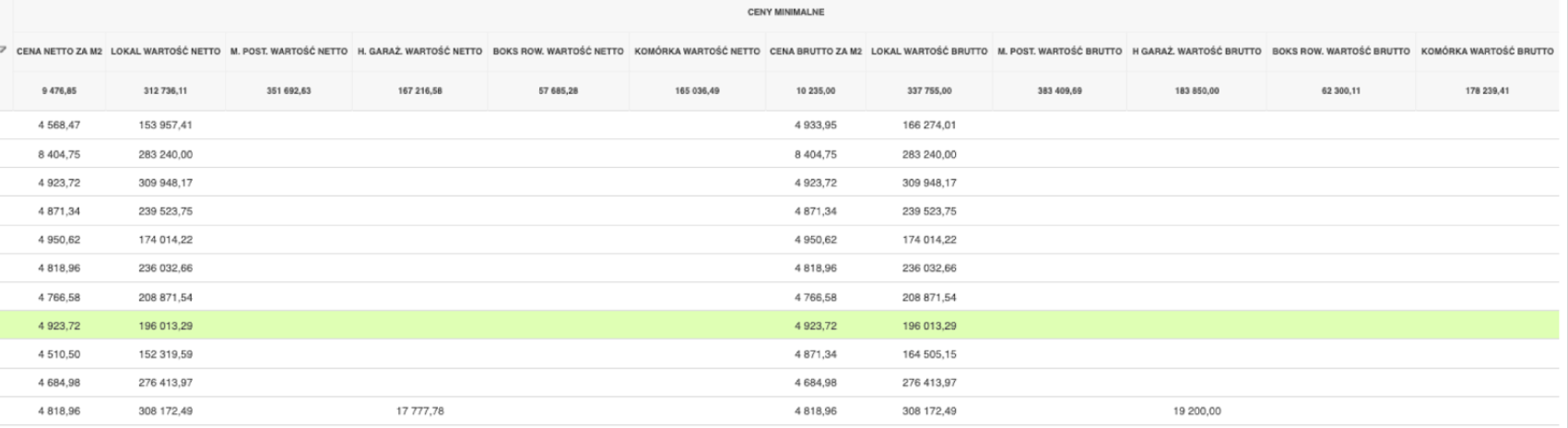Image resolution: width=1568 pixels, height=428 pixels.
Task: Click the cell 153 957,41
Action: tap(166, 125)
